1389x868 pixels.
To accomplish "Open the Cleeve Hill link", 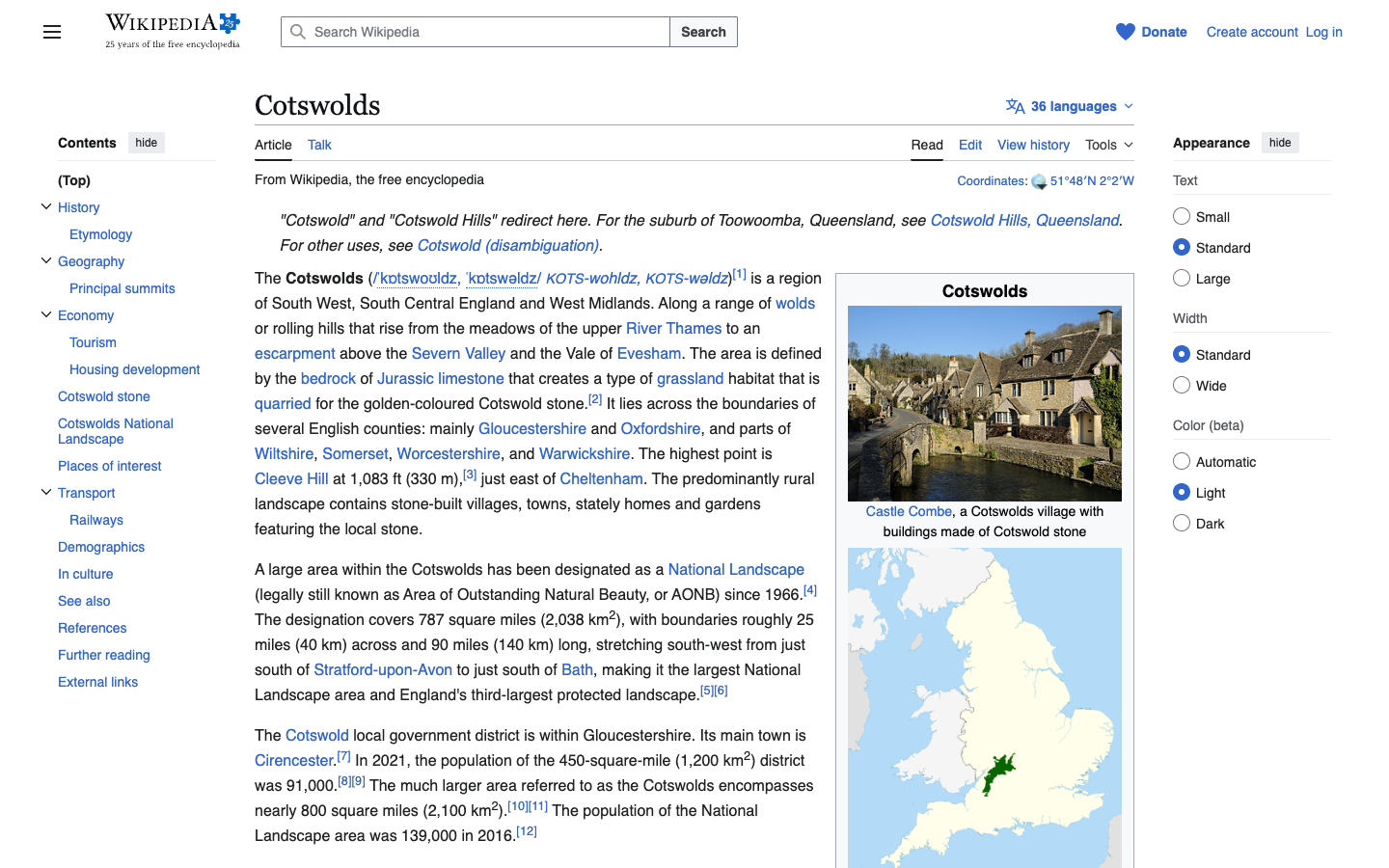I will coord(291,478).
